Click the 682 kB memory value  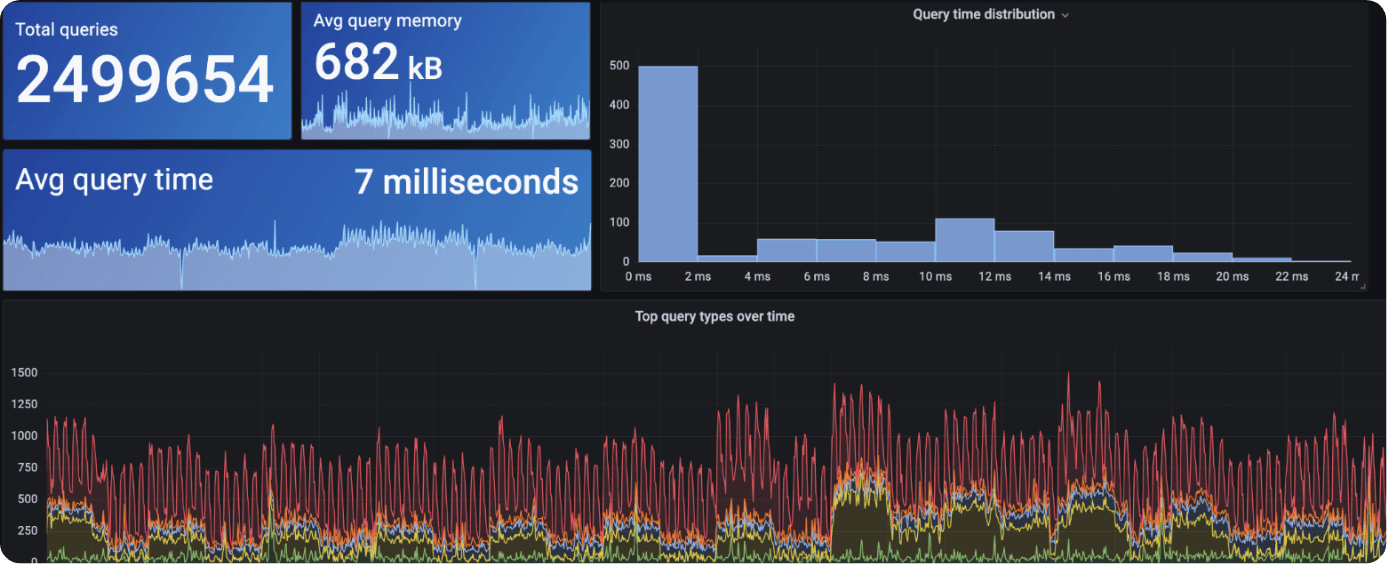coord(377,64)
